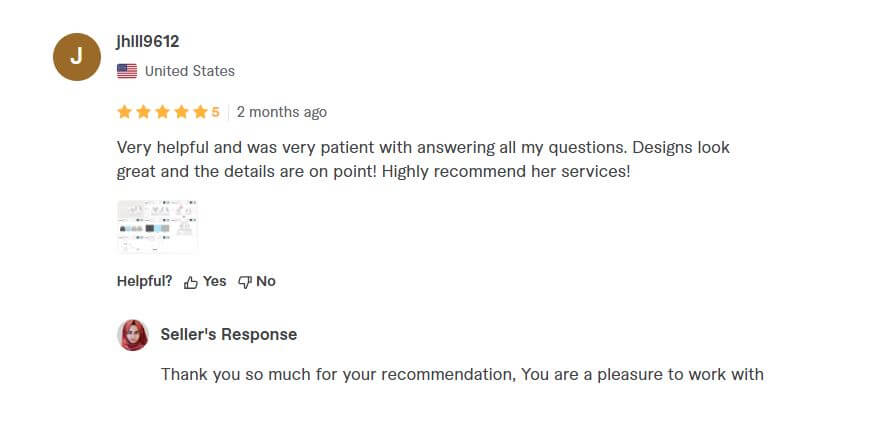Image resolution: width=873 pixels, height=427 pixels.
Task: Click the '2 months ago' timestamp
Action: (x=282, y=112)
